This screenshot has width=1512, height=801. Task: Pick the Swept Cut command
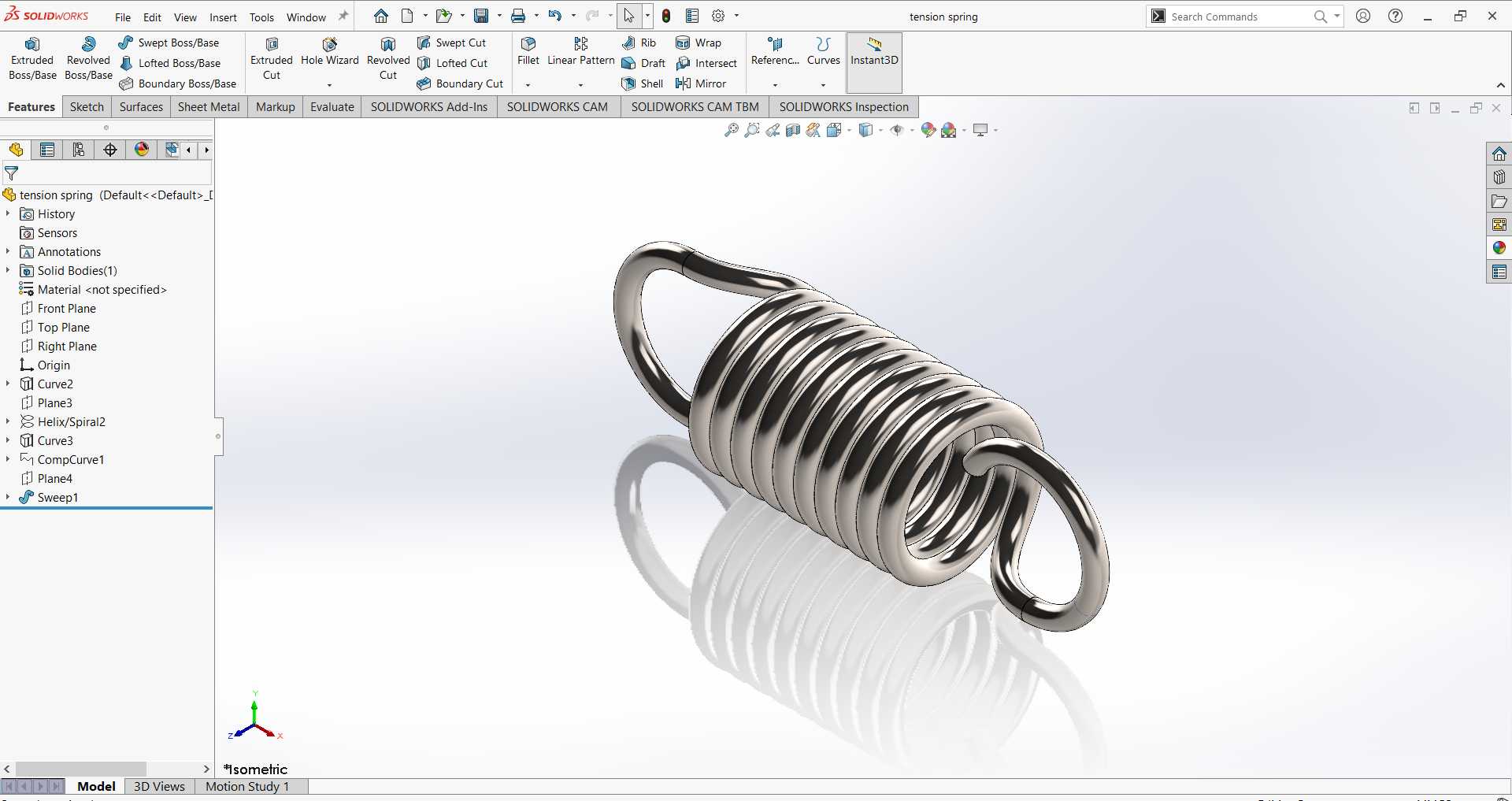pyautogui.click(x=452, y=43)
